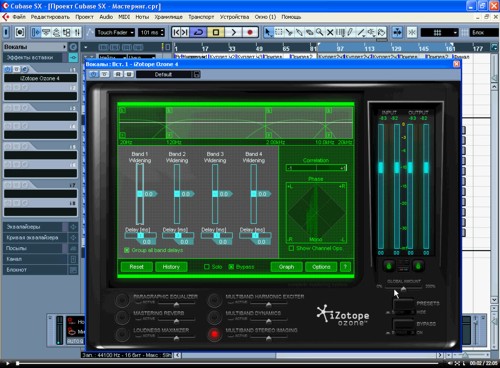Click the Ozone Reset button
The width and height of the screenshot is (500, 368).
(x=136, y=267)
